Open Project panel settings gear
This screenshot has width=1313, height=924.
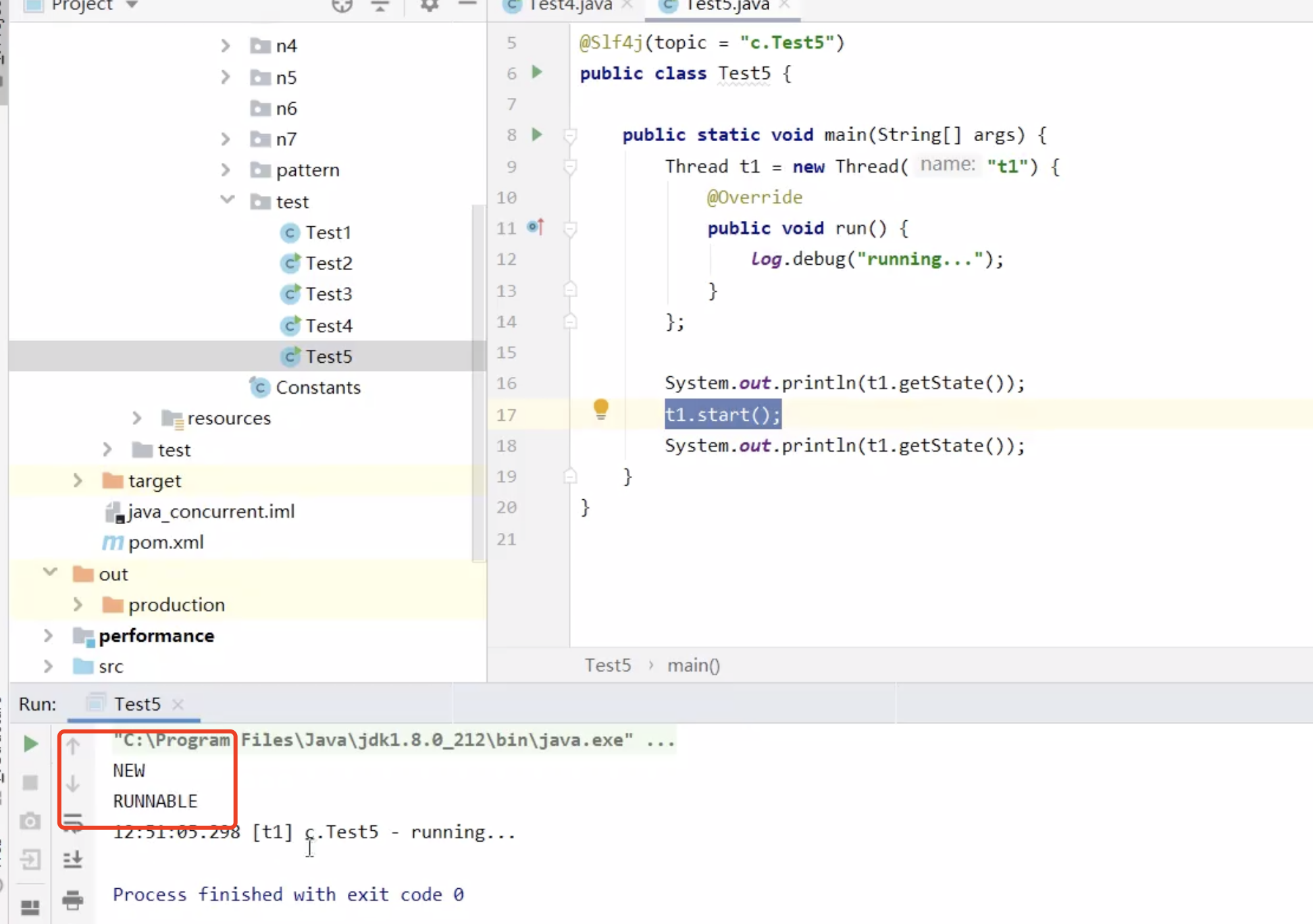pos(430,5)
